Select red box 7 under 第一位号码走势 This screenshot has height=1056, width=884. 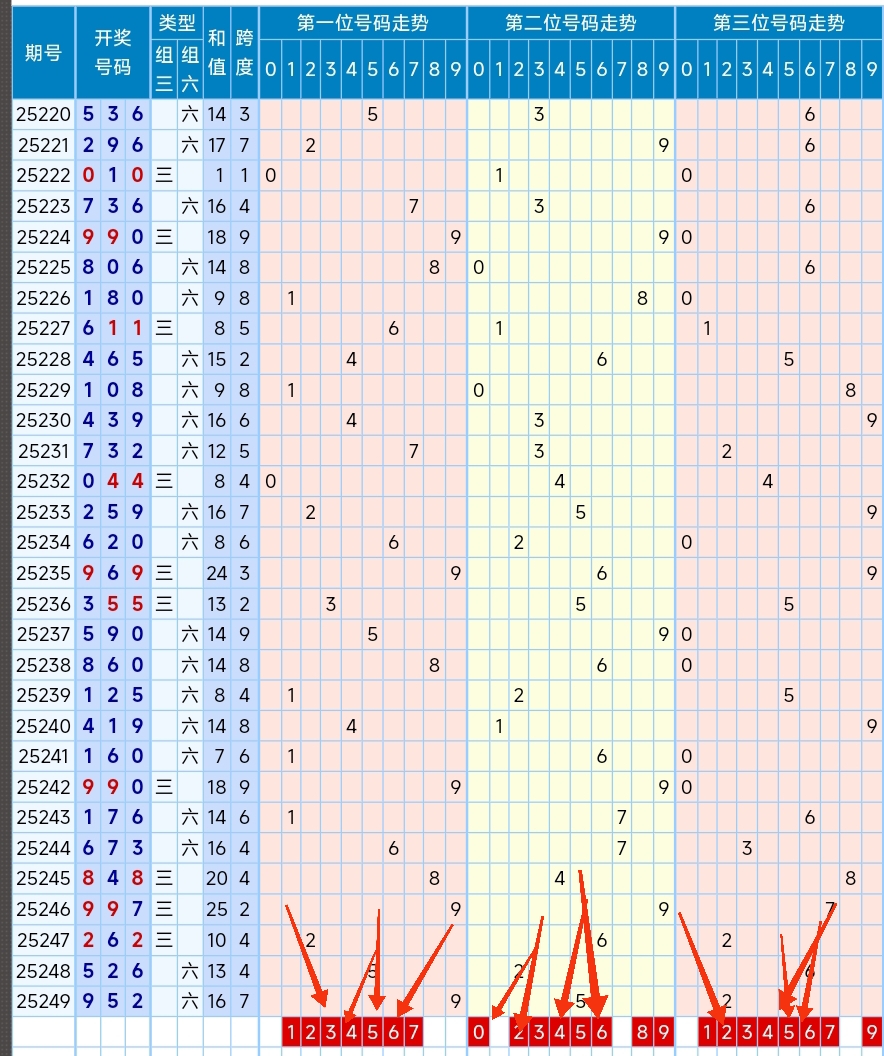413,1031
